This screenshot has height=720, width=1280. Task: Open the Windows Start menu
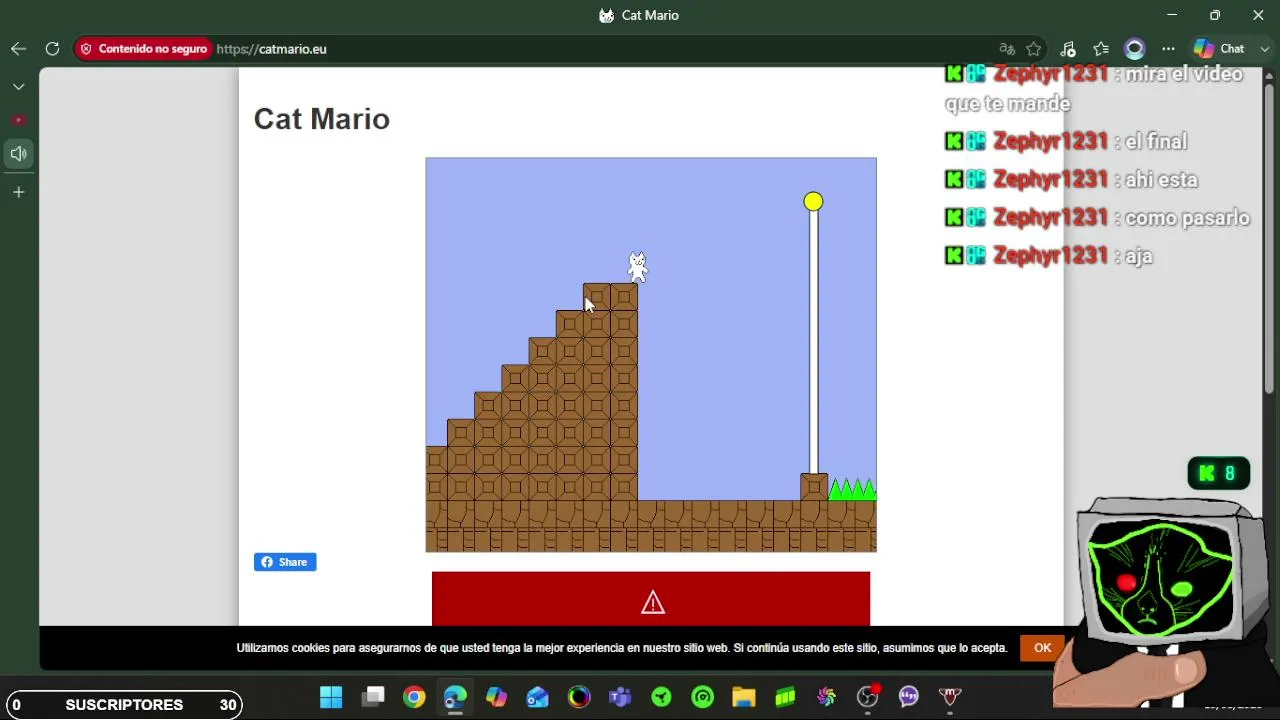[331, 697]
